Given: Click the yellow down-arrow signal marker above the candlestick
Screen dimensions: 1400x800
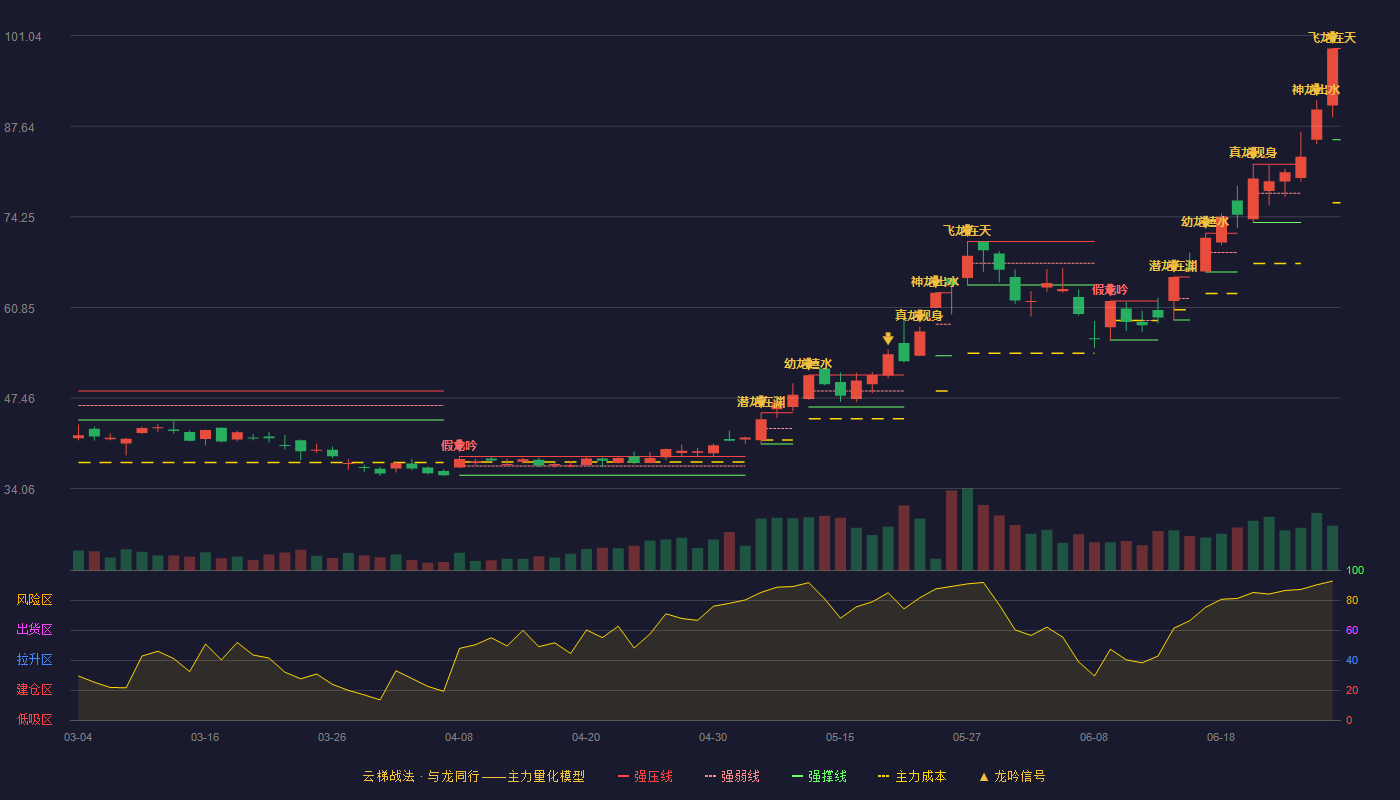Looking at the screenshot, I should [888, 339].
